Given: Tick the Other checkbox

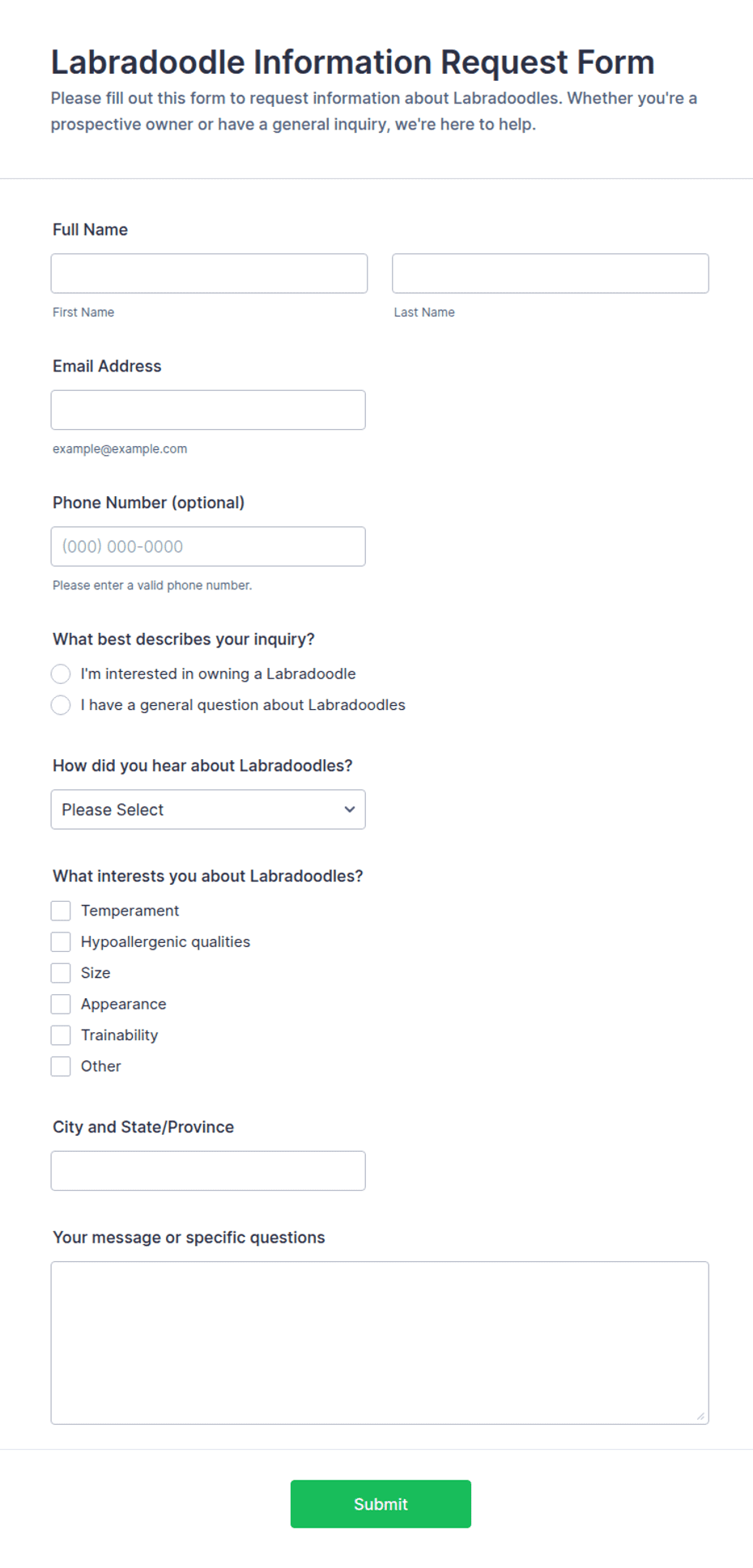Looking at the screenshot, I should [61, 1067].
